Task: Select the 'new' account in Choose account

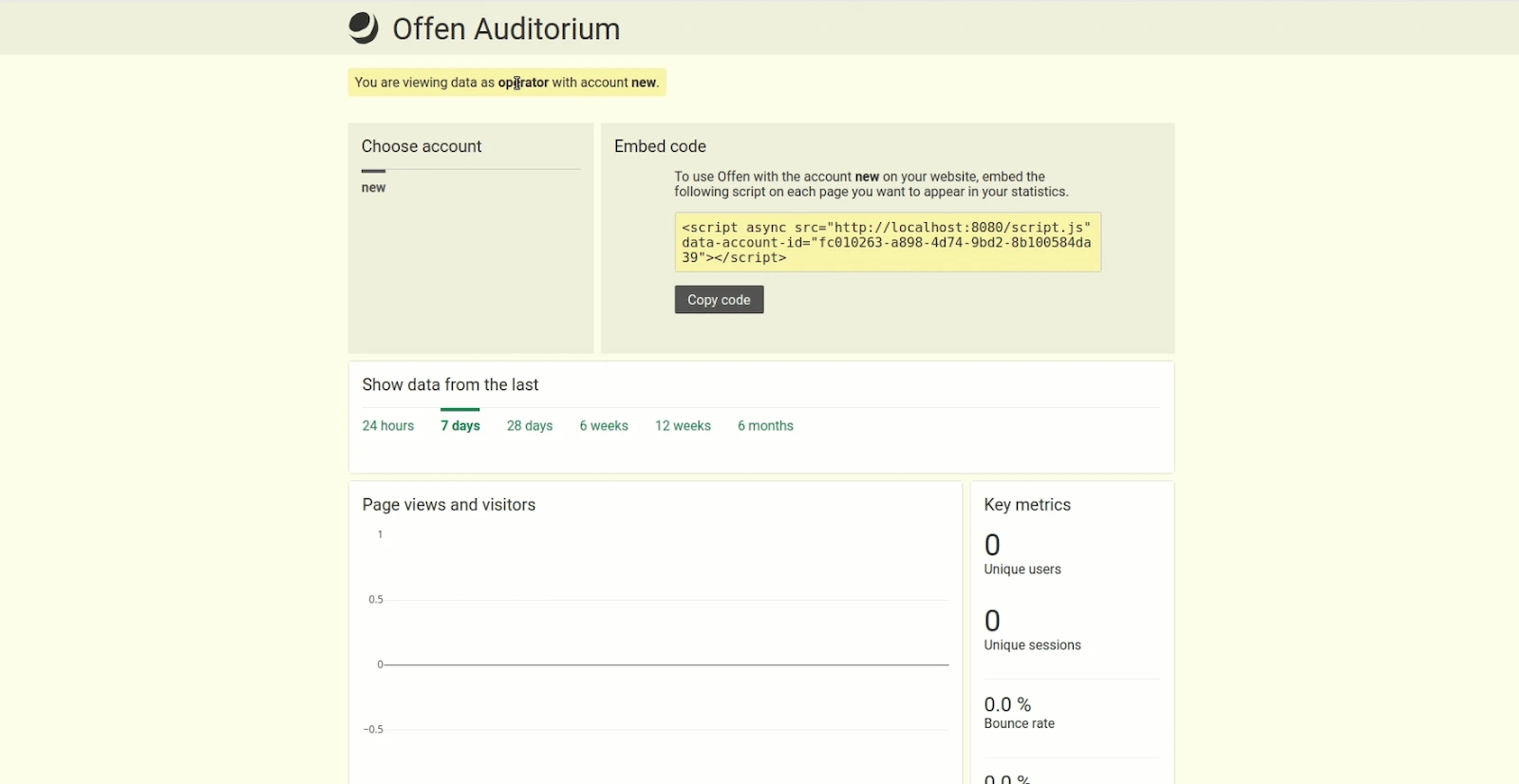Action: coord(373,188)
